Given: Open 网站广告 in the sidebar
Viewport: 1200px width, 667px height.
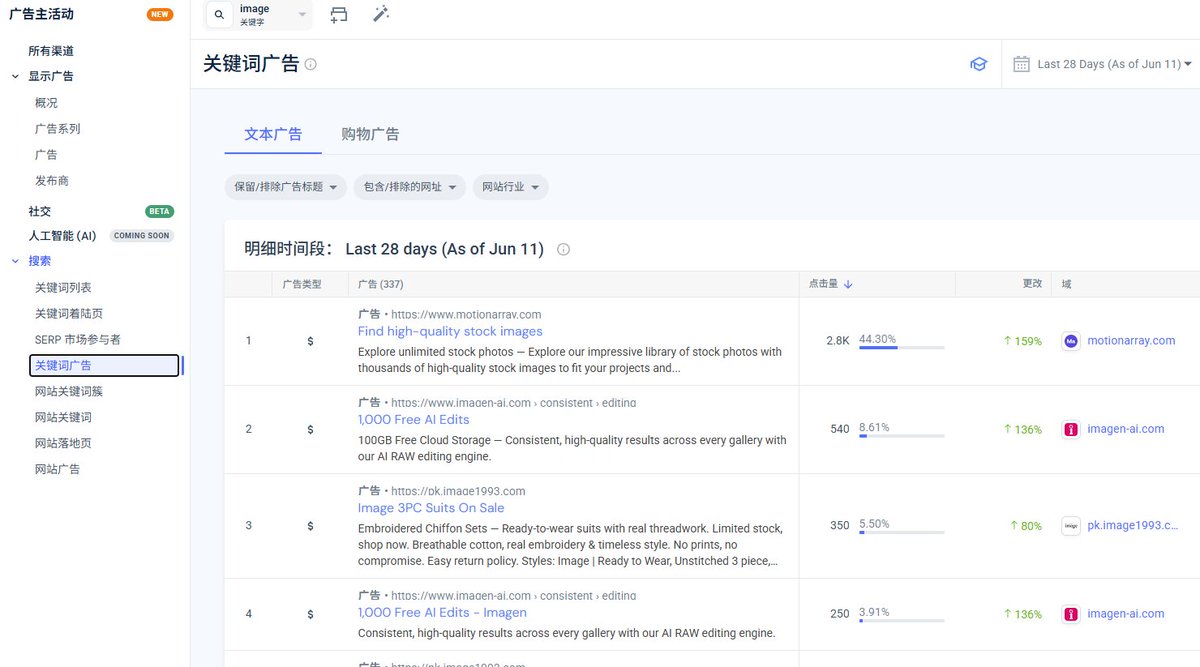Looking at the screenshot, I should point(57,469).
